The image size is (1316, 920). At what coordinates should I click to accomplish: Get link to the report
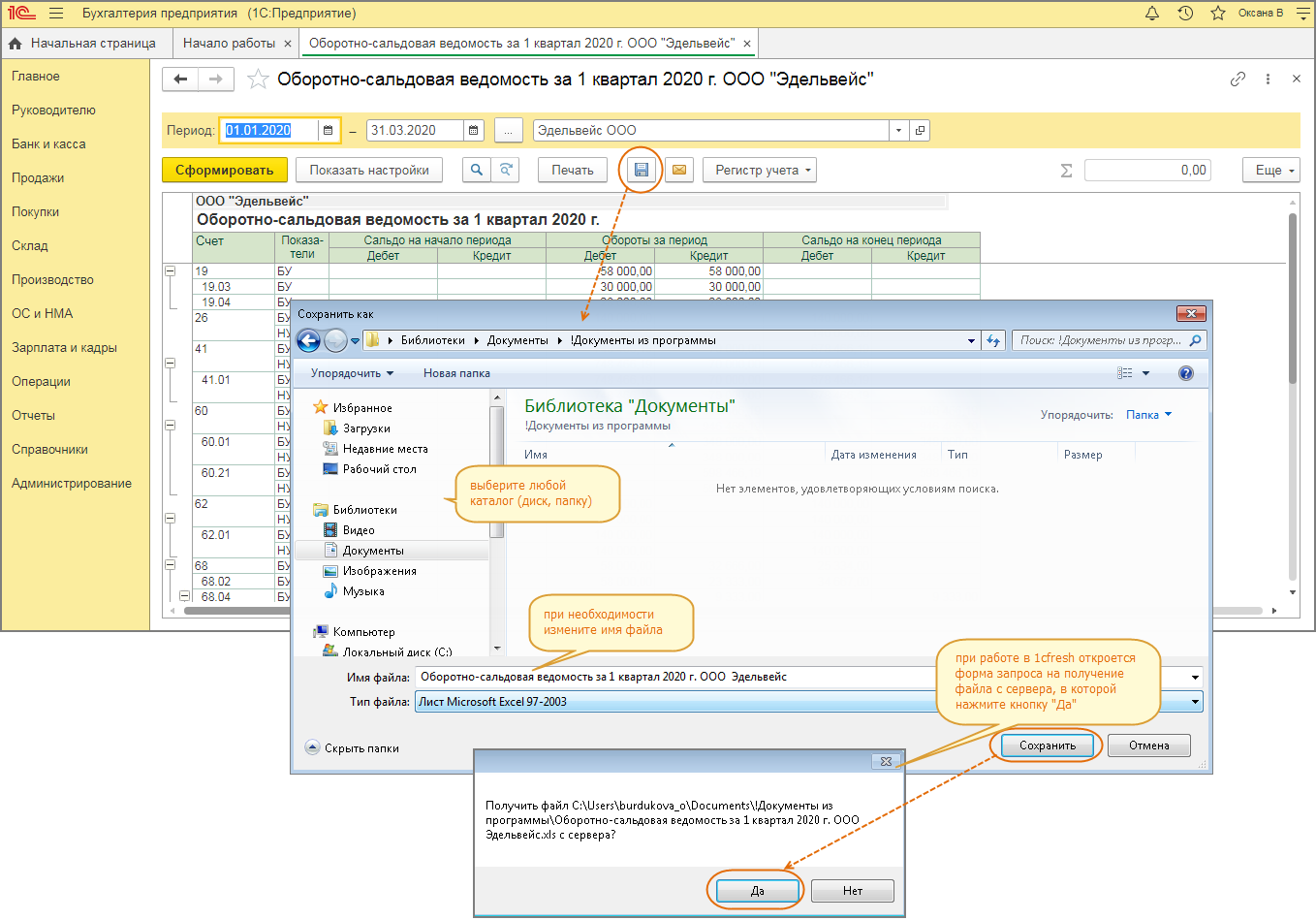coord(1238,79)
